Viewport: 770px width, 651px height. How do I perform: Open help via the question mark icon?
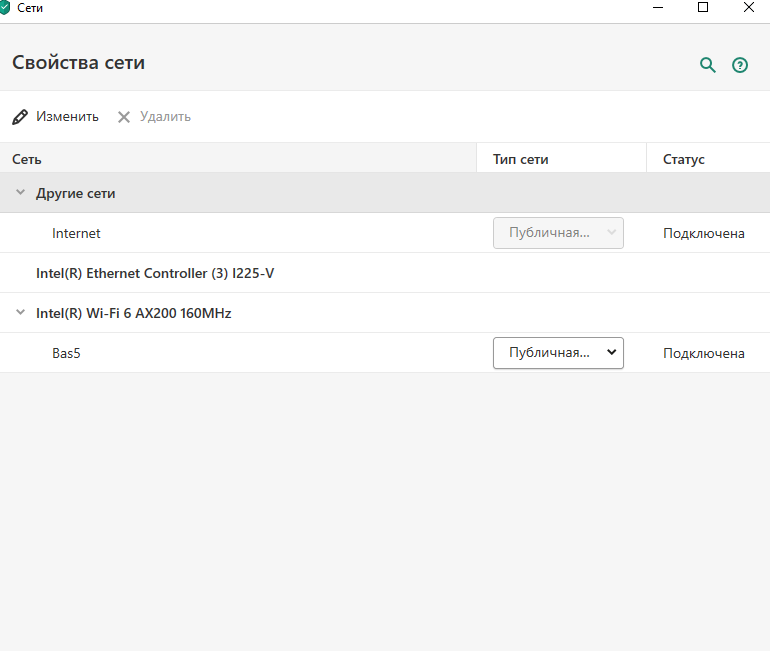740,65
